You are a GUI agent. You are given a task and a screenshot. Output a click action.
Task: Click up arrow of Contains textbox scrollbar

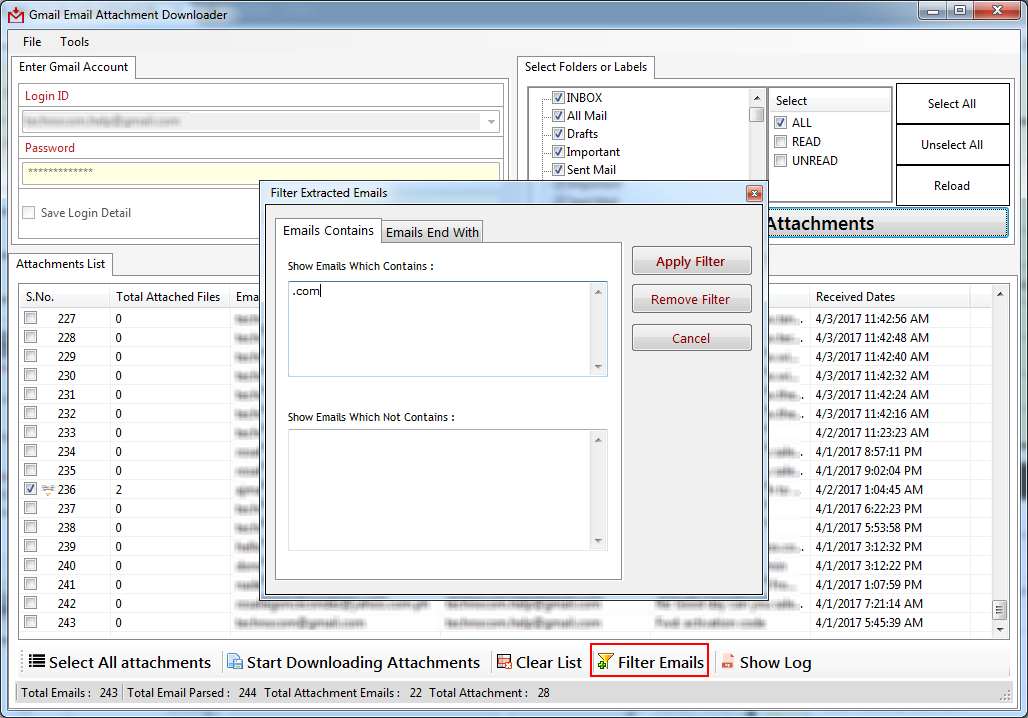[598, 292]
